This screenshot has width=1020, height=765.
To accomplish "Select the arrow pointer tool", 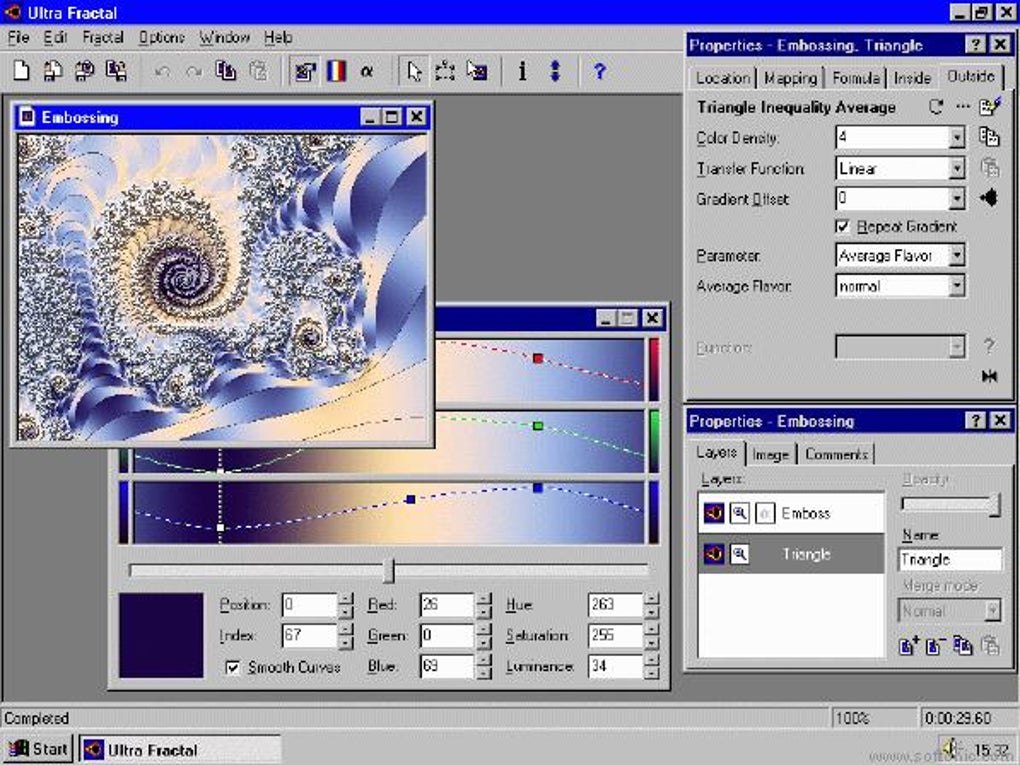I will (x=414, y=71).
